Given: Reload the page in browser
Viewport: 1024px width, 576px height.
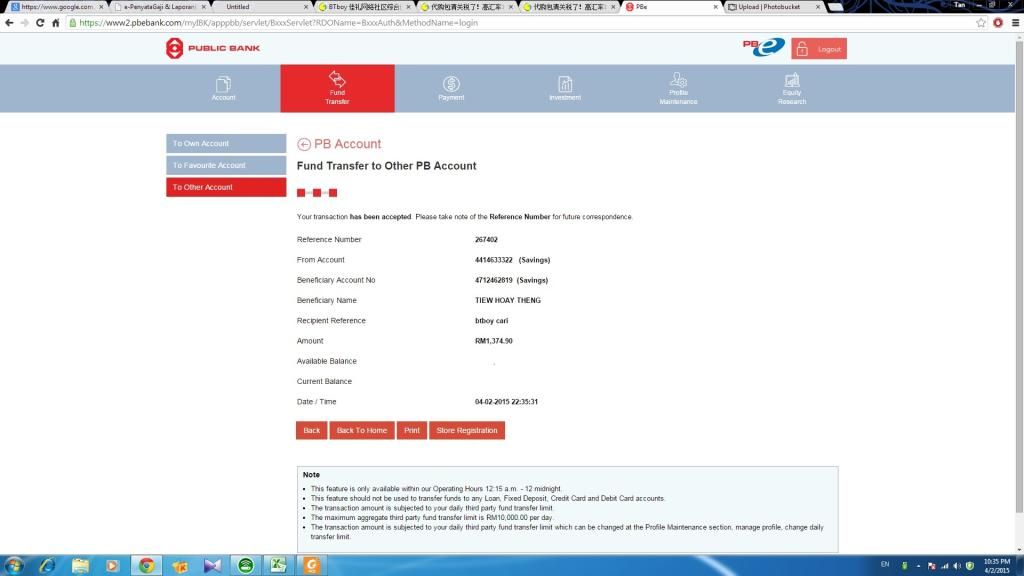Looking at the screenshot, I should click(x=40, y=23).
